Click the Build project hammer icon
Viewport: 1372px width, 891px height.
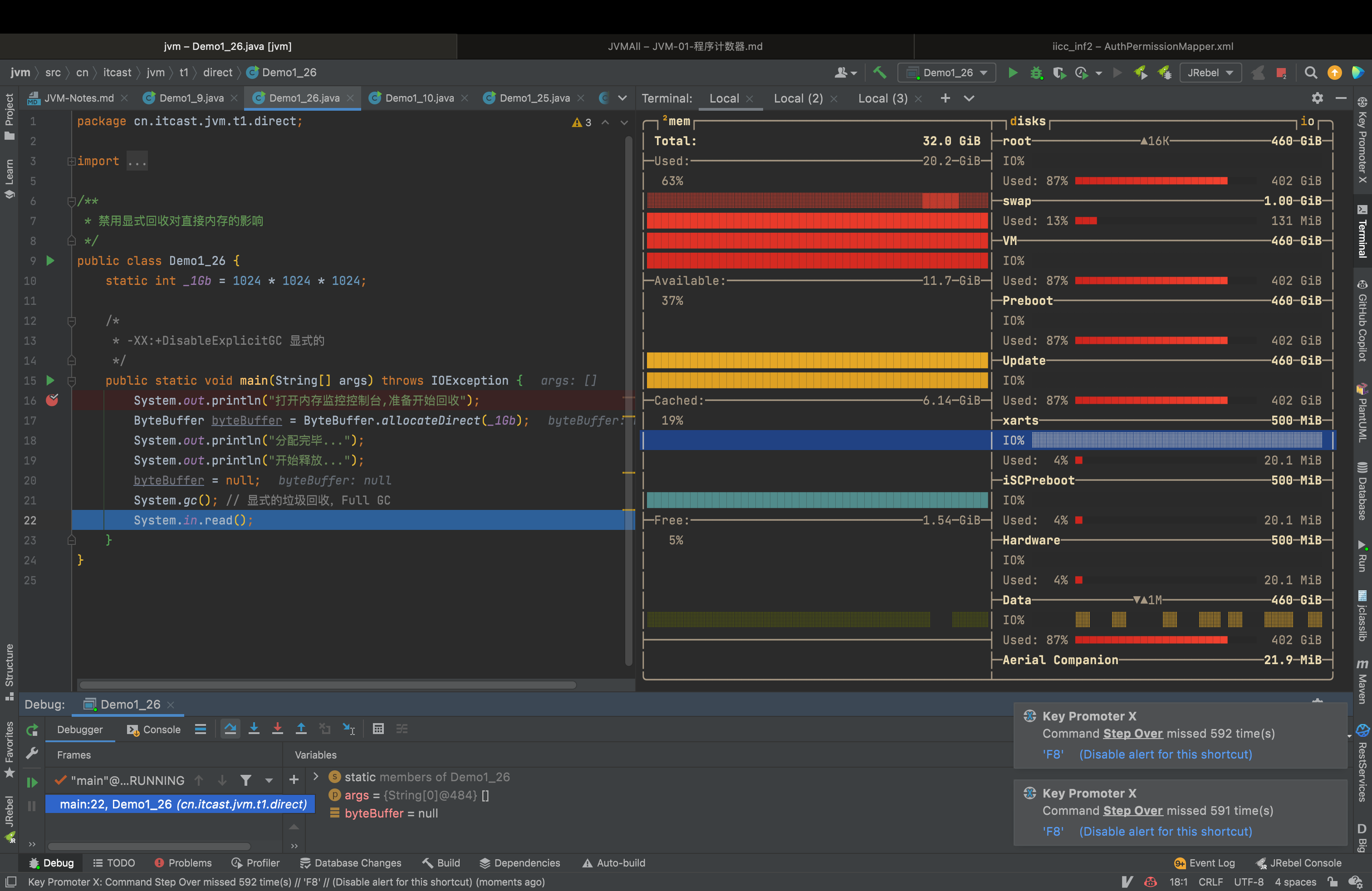[x=880, y=73]
